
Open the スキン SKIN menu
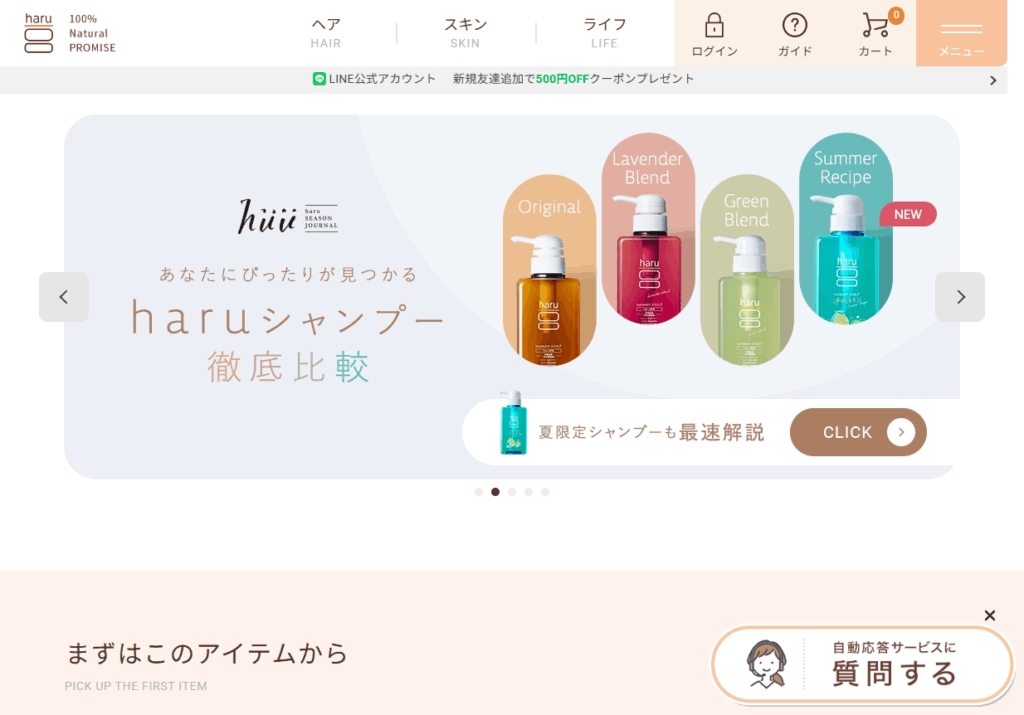(x=465, y=33)
